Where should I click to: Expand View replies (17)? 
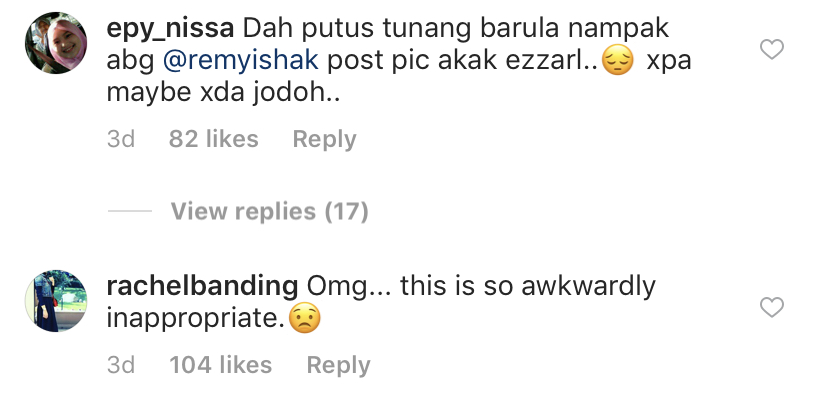click(x=269, y=211)
